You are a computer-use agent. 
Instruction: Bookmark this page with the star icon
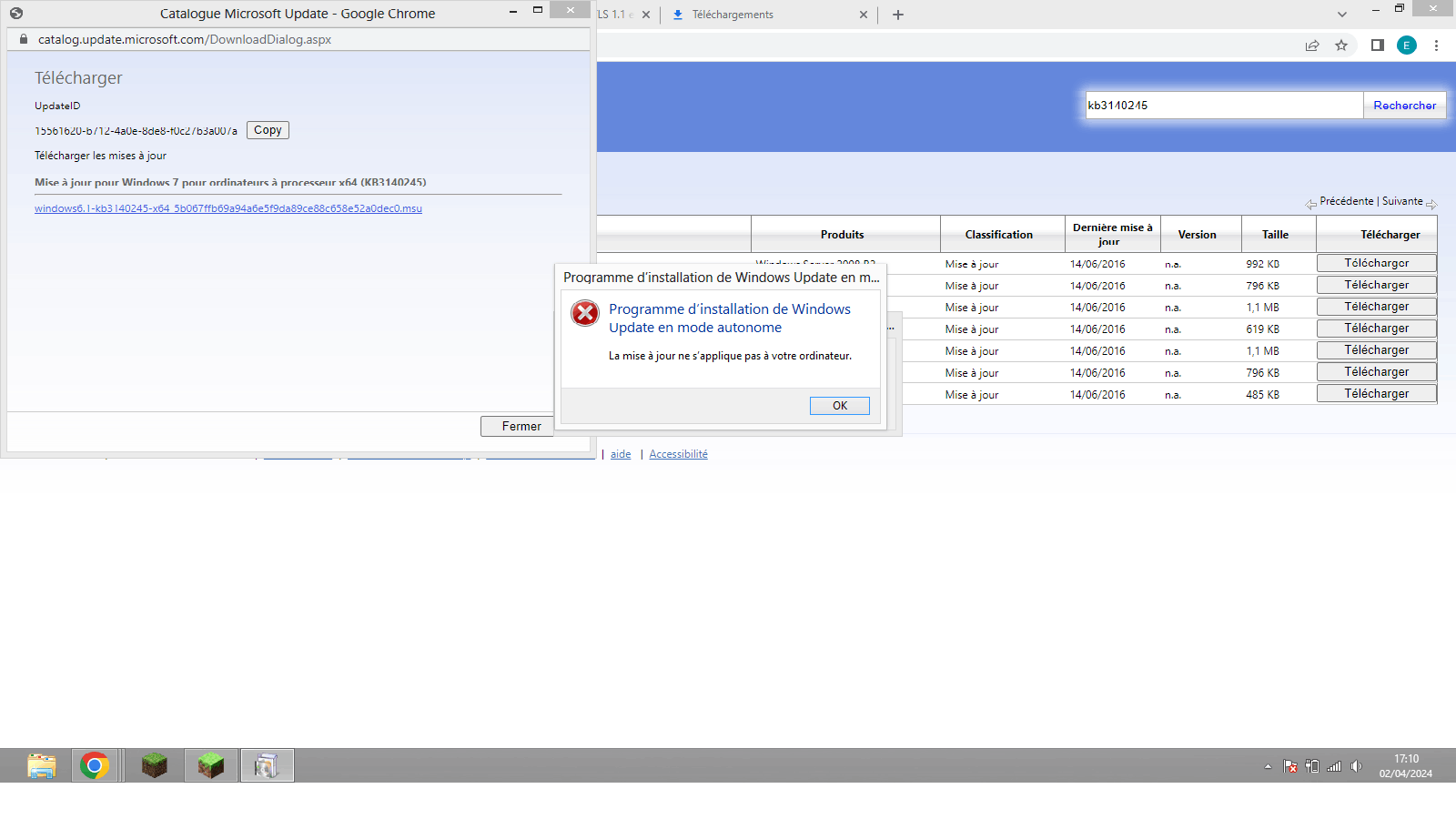click(x=1341, y=45)
